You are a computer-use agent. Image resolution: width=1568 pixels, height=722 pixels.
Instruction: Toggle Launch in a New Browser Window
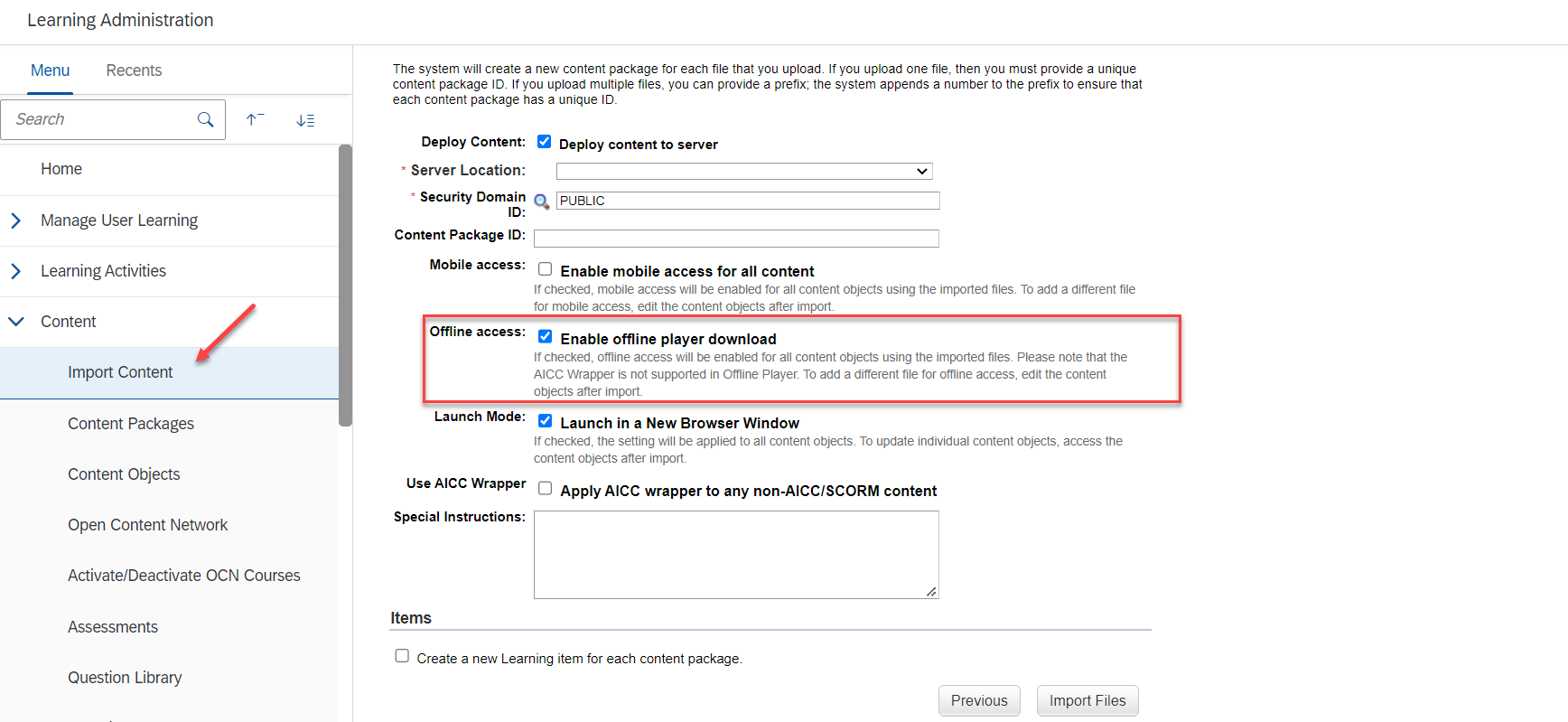click(x=545, y=420)
